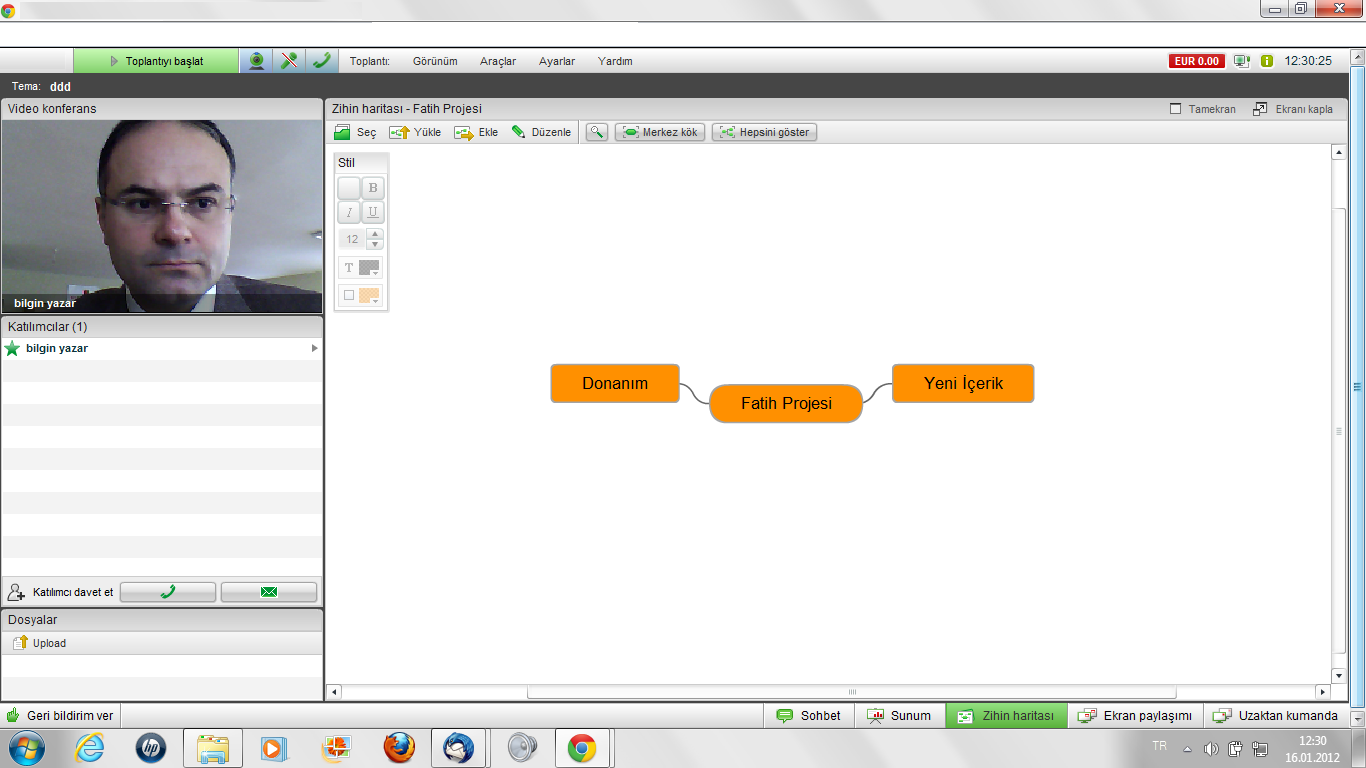This screenshot has height=768, width=1366.
Task: Click the volume speaker tray icon
Action: 1211,748
